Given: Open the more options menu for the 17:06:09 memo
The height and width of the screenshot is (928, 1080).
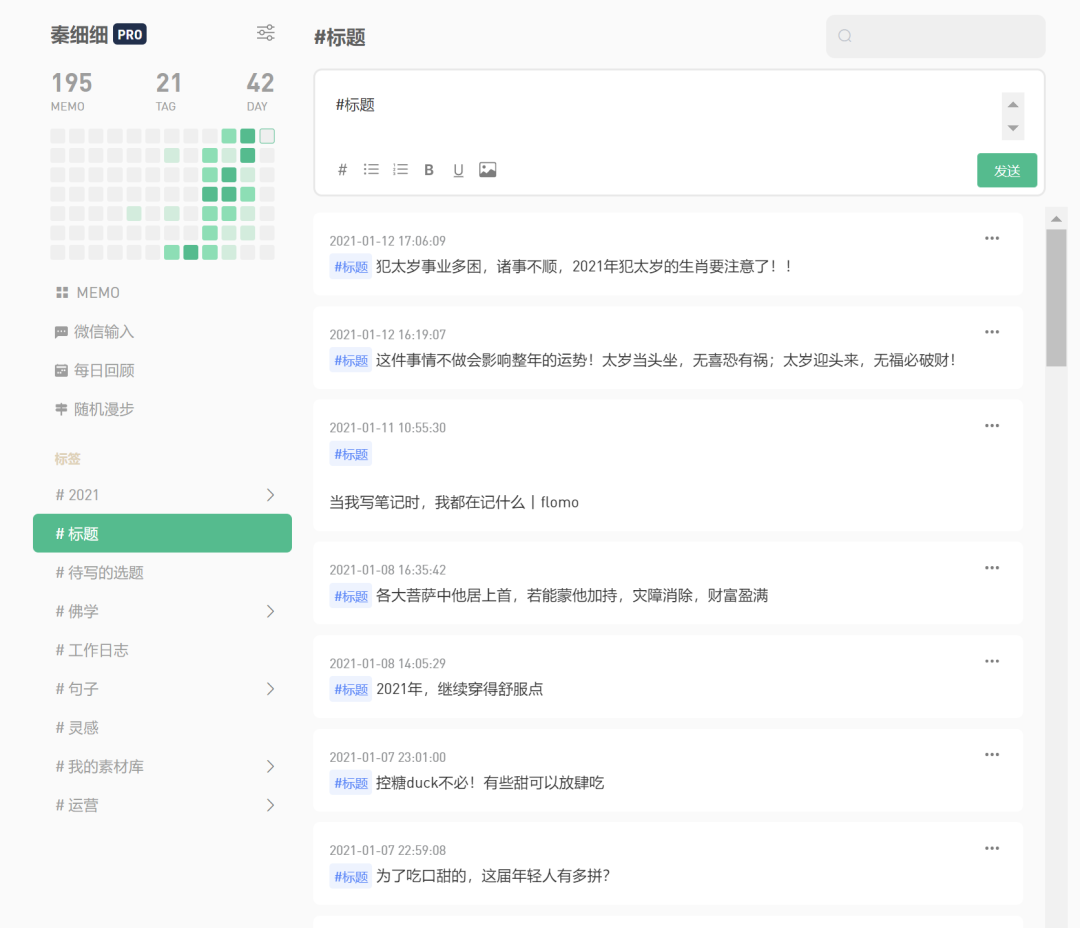Looking at the screenshot, I should 992,238.
